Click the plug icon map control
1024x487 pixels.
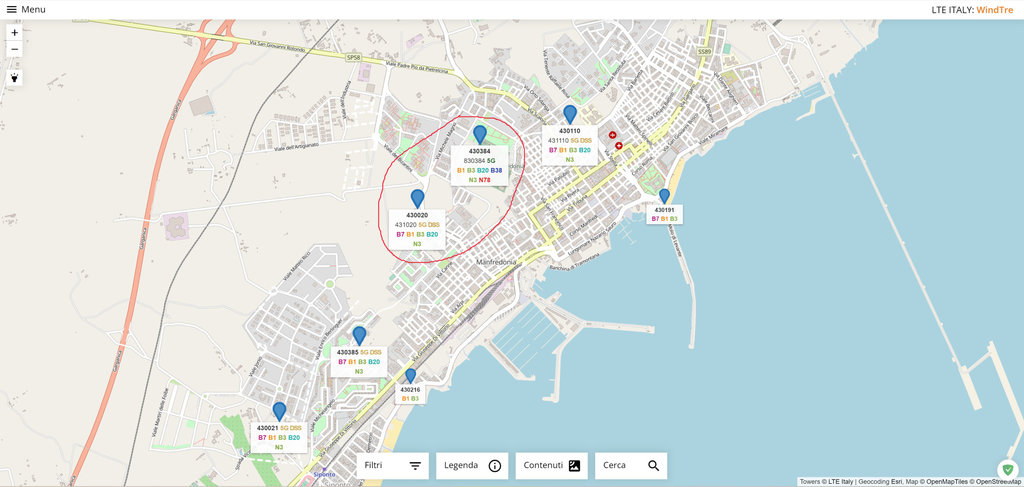14,78
